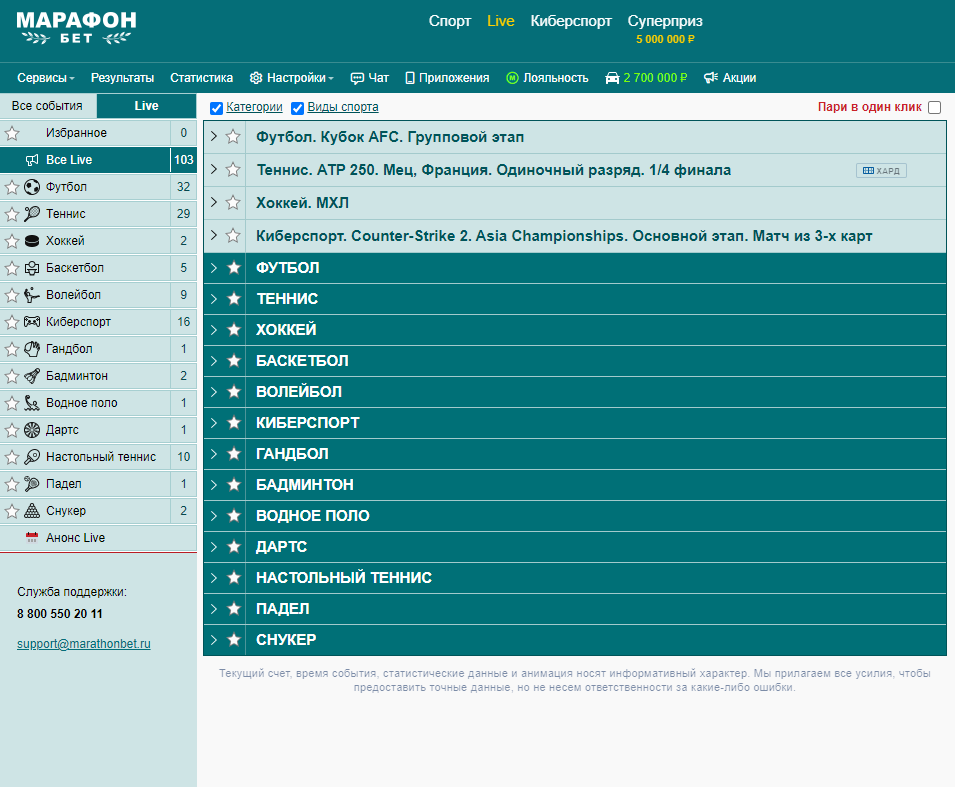The height and width of the screenshot is (787, 955).
Task: Click the ХОККЕЙ section header title
Action: (x=286, y=330)
